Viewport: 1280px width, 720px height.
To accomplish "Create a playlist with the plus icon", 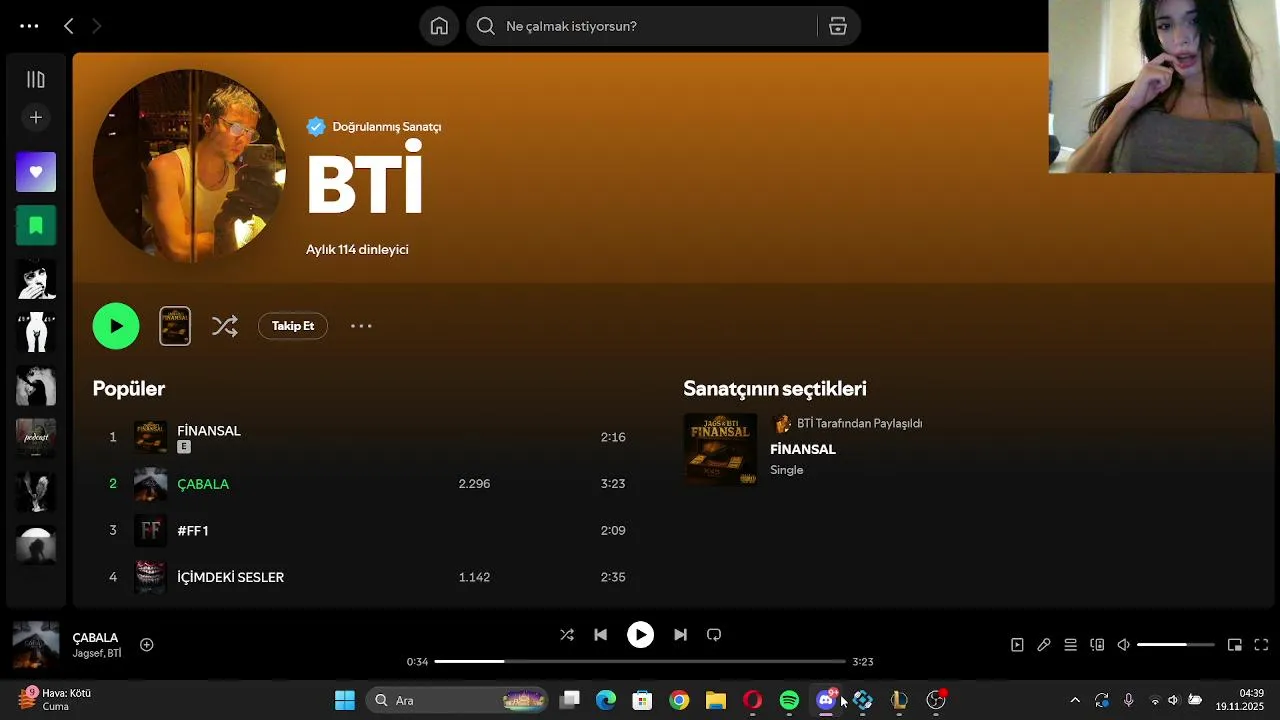I will click(36, 118).
